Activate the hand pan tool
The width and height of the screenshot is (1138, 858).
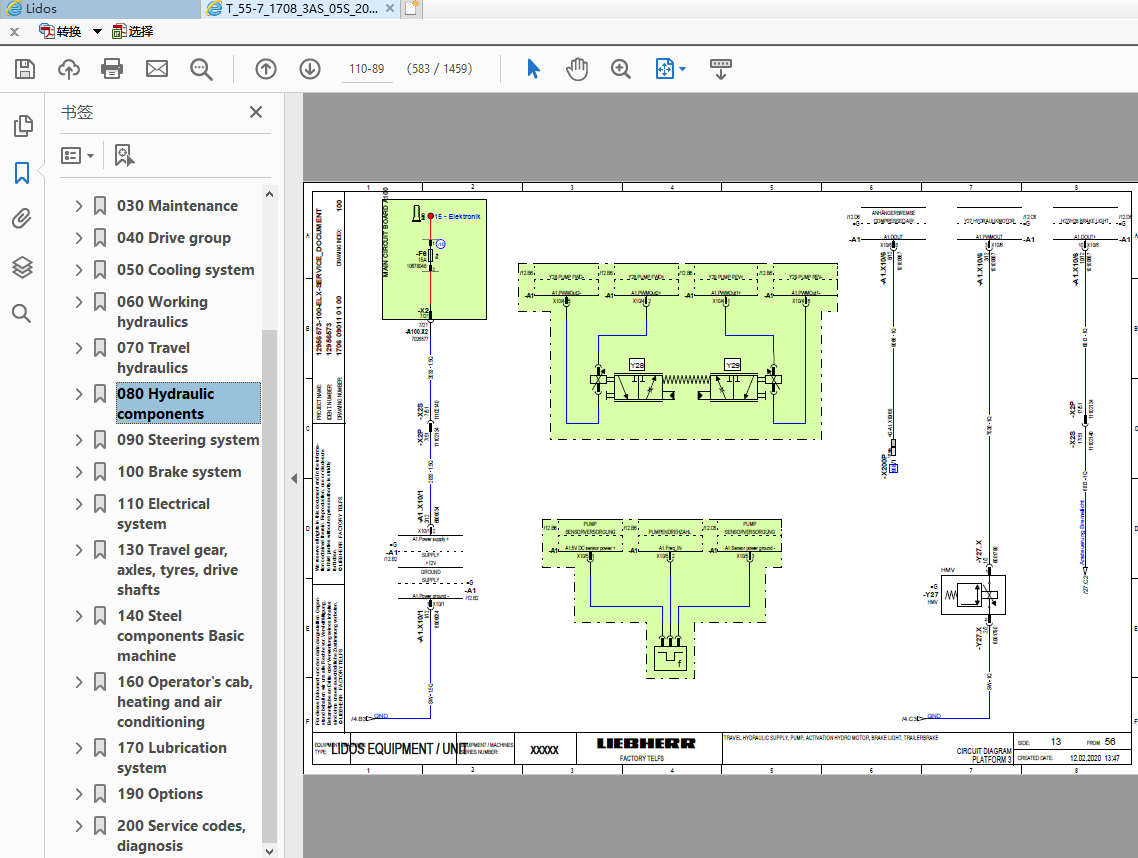point(577,69)
